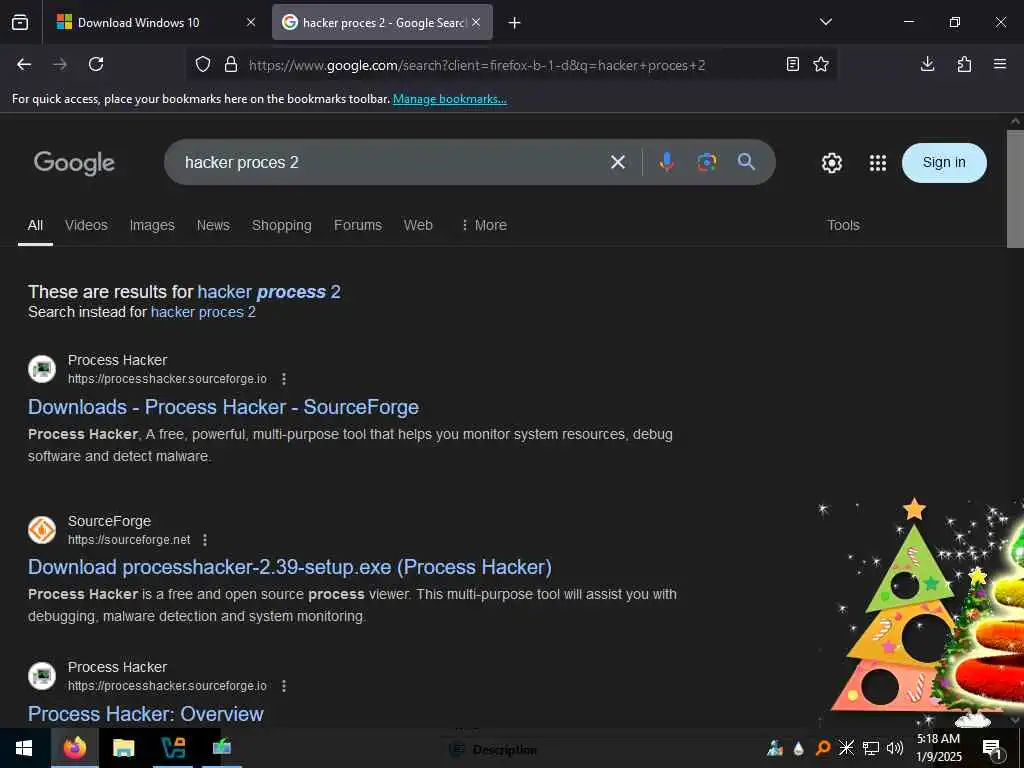
Task: Open tracking protection shield icon
Action: (203, 64)
